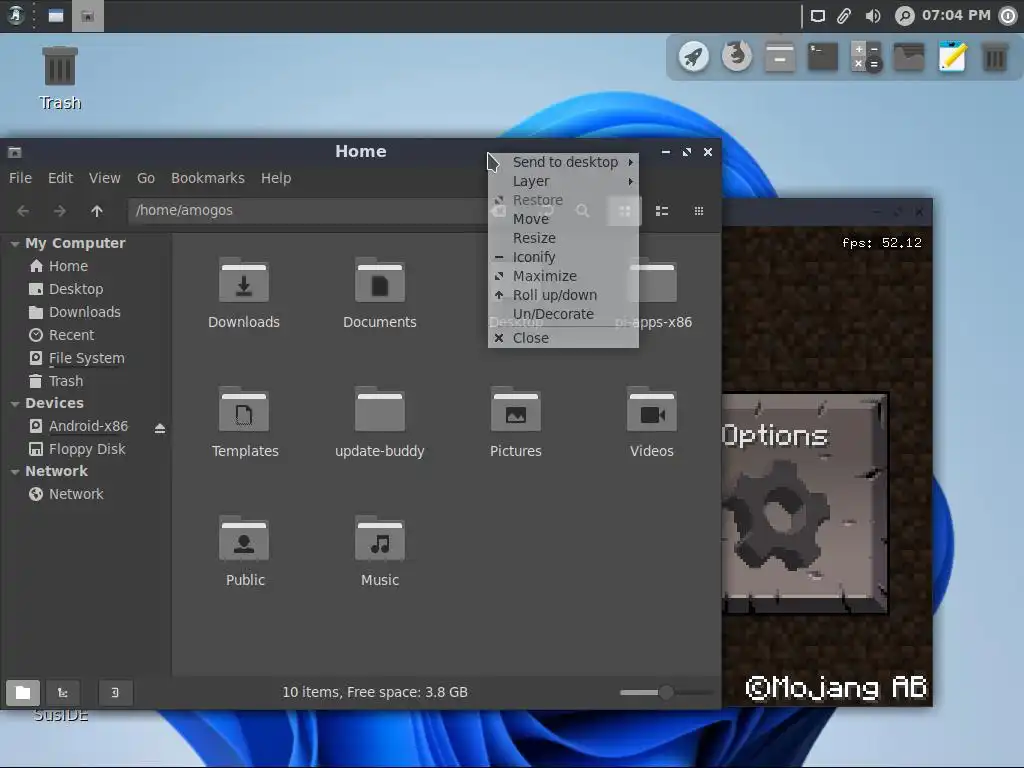Open the Edit menu
1024x768 pixels.
[60, 178]
